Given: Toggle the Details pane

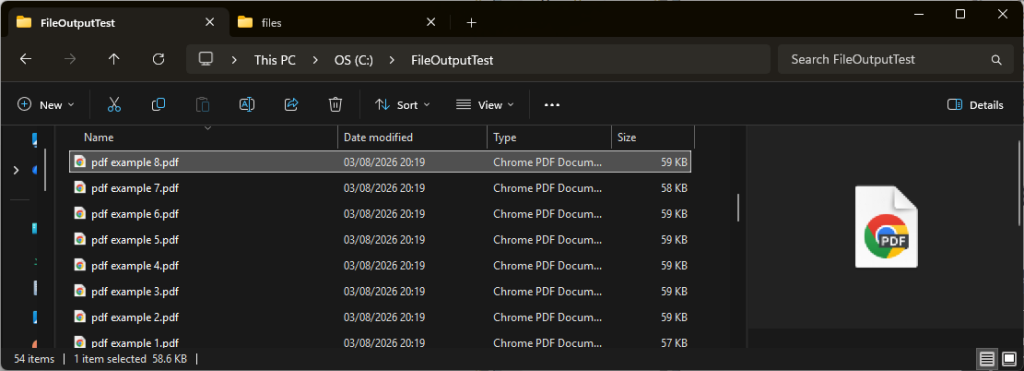Looking at the screenshot, I should pos(975,105).
